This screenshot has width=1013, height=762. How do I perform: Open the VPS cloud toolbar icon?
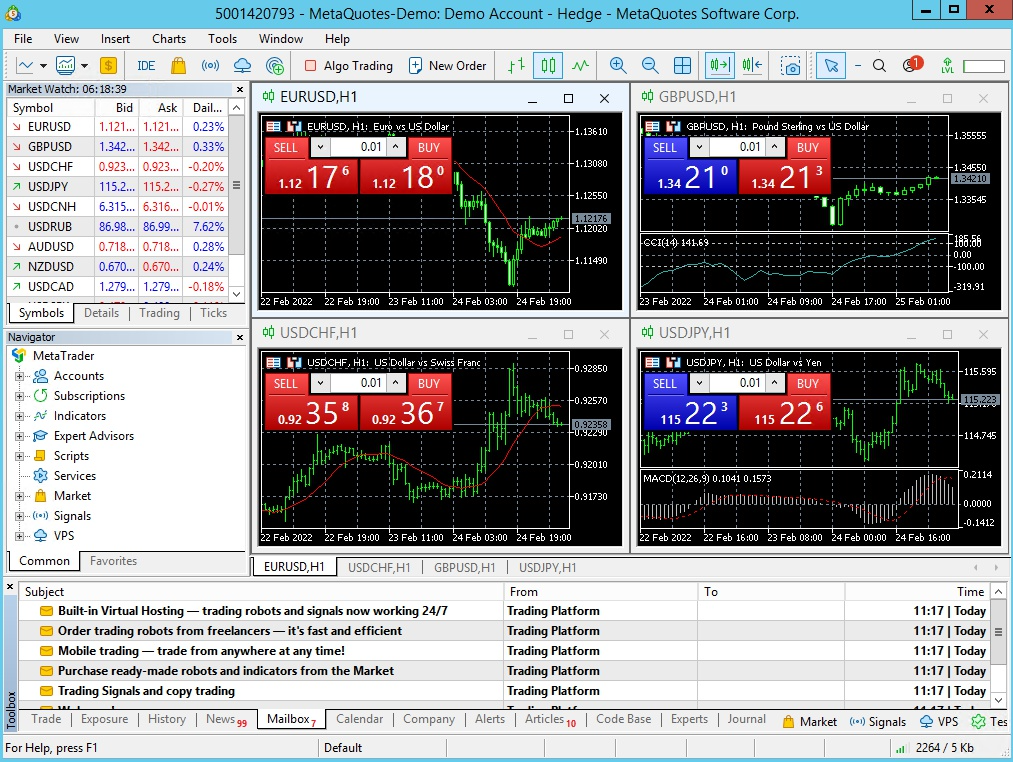point(242,65)
